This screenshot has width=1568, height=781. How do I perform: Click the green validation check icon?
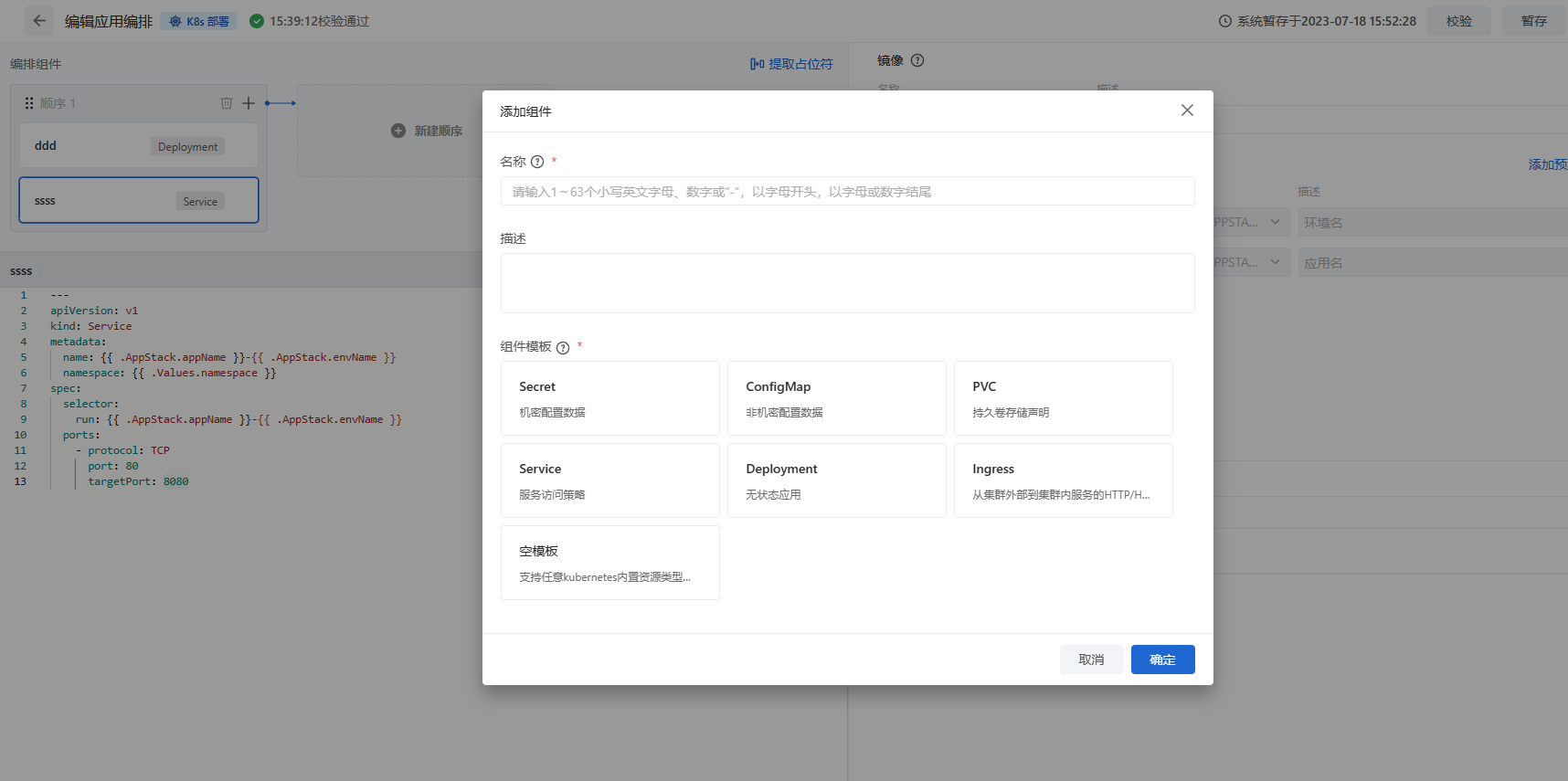257,21
